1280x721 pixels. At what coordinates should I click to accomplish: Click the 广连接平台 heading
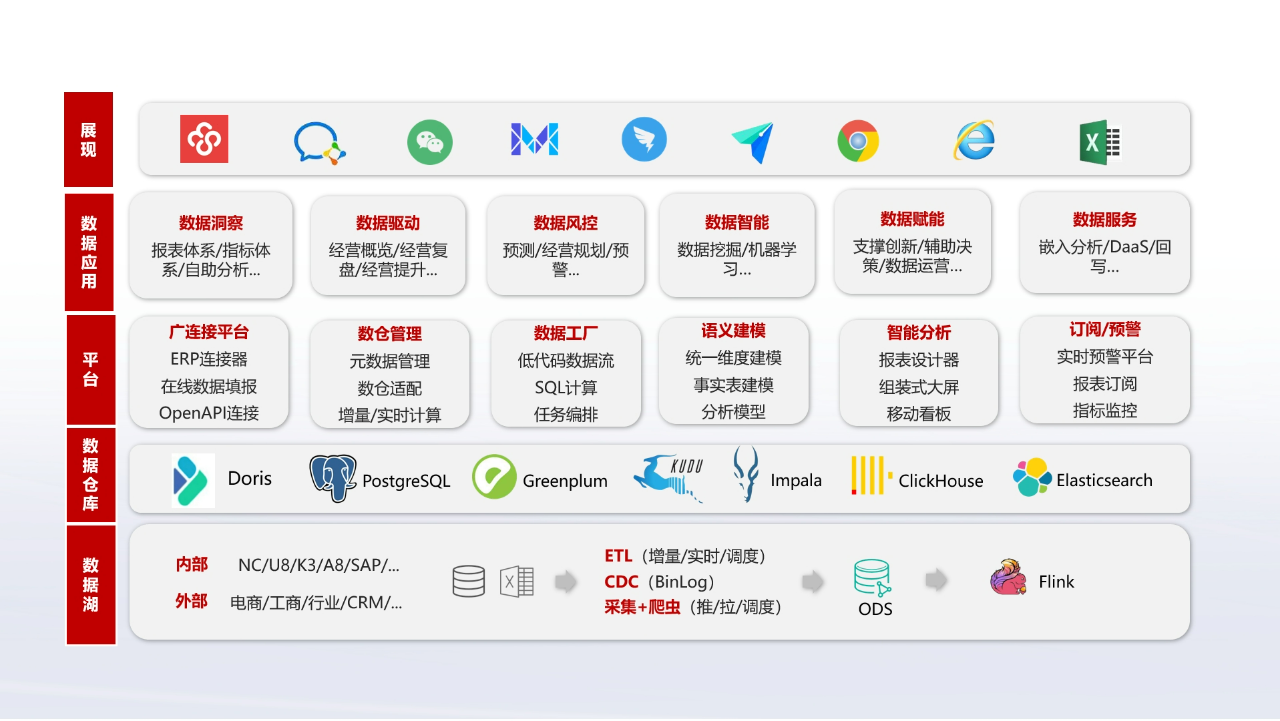[209, 331]
